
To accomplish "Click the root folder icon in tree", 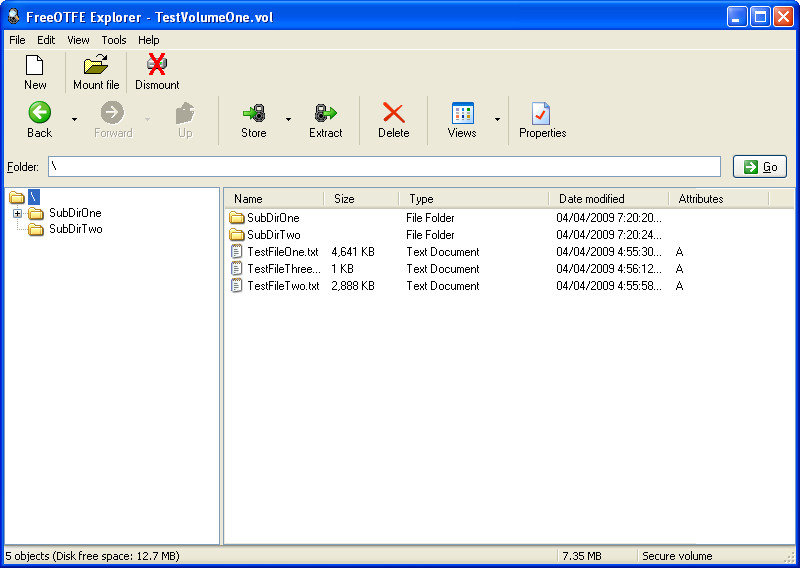I will coord(17,197).
